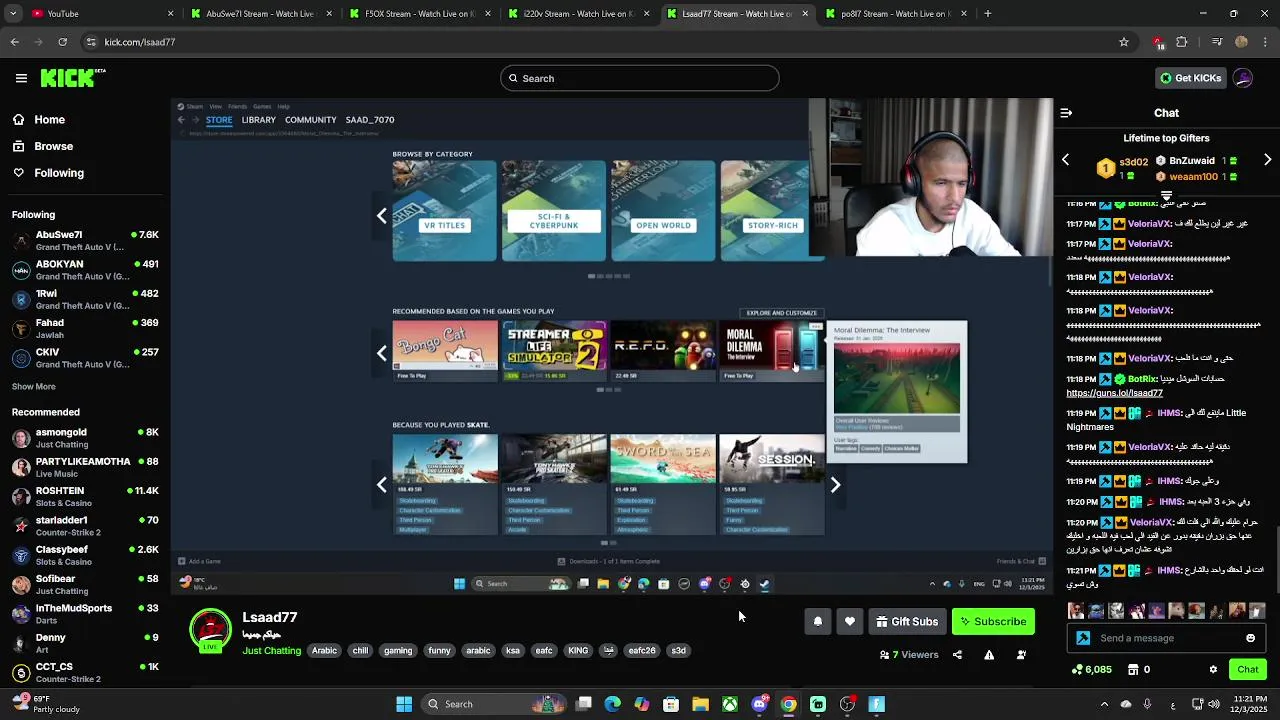
Task: Click Lsaad77 streamer avatar
Action: pyautogui.click(x=211, y=630)
